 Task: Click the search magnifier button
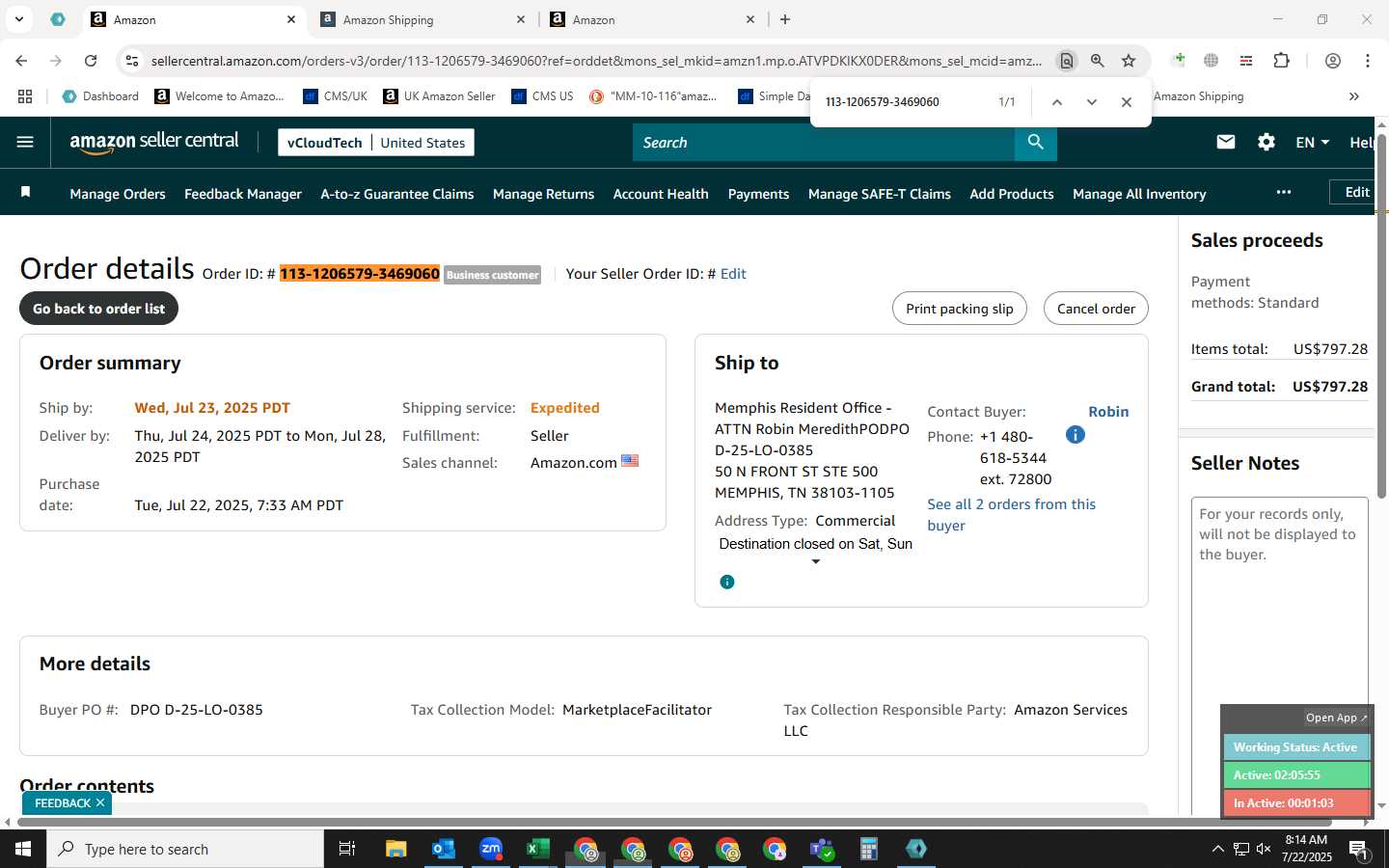click(1035, 142)
